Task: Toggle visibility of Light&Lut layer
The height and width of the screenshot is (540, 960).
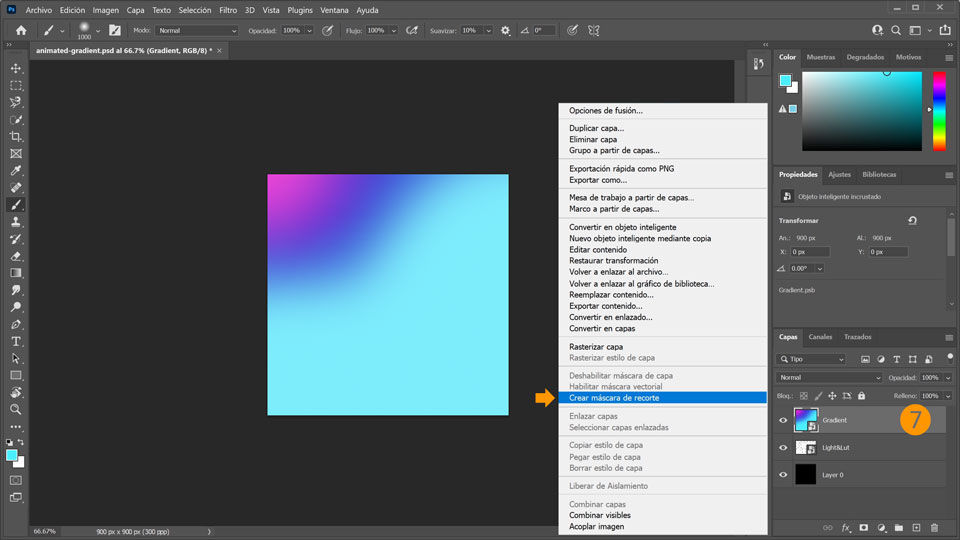Action: 783,448
